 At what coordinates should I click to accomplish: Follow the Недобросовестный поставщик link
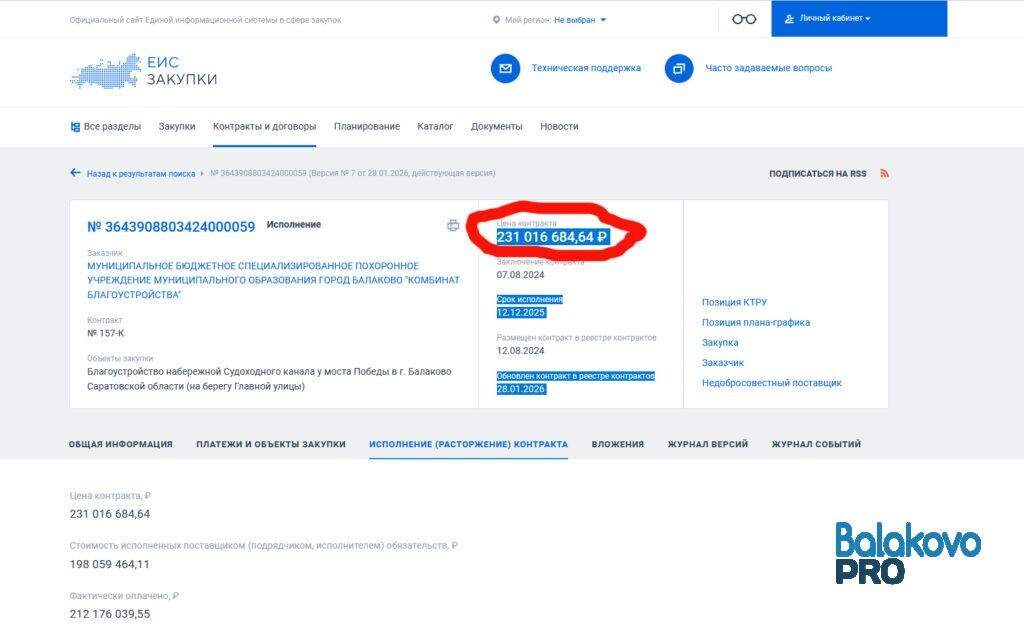click(x=771, y=382)
